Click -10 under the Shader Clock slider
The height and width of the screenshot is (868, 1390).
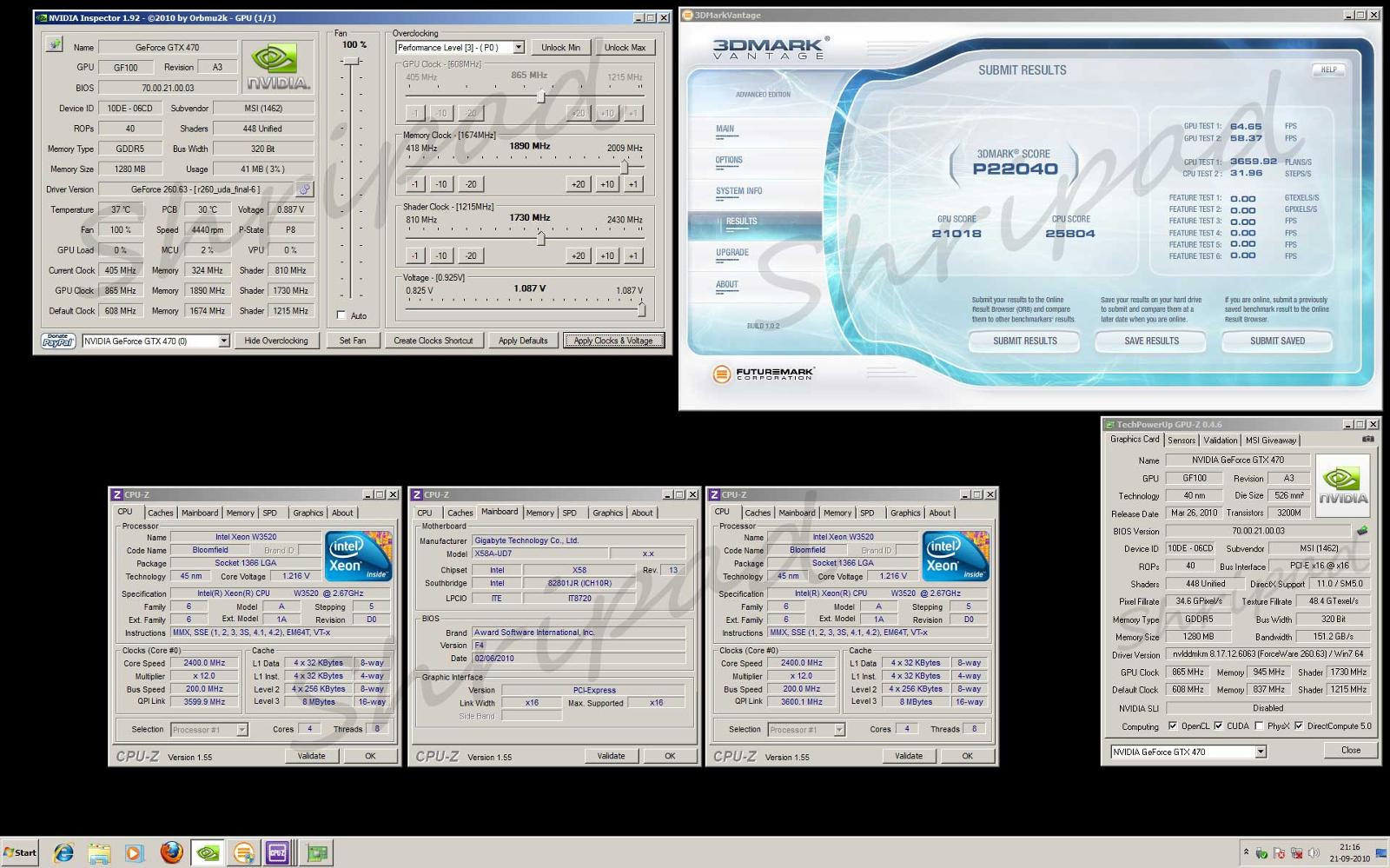coord(441,255)
